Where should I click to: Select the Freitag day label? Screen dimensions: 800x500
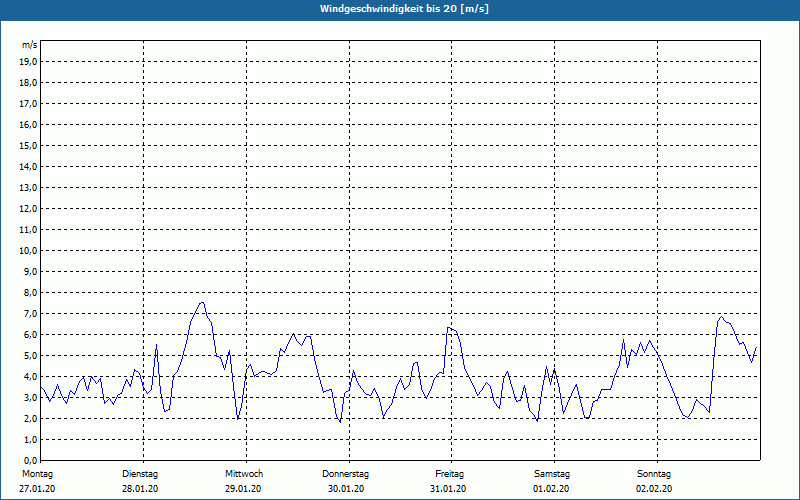449,474
